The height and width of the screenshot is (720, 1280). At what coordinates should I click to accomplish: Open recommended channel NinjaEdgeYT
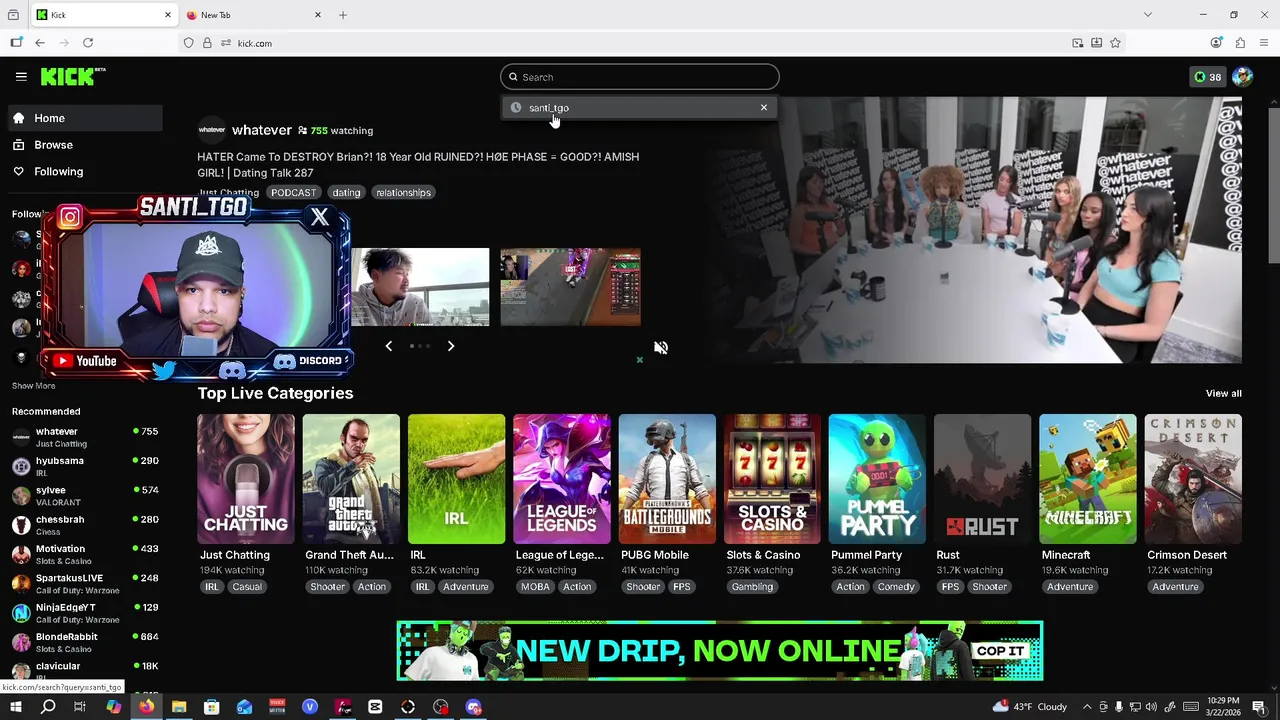point(85,612)
